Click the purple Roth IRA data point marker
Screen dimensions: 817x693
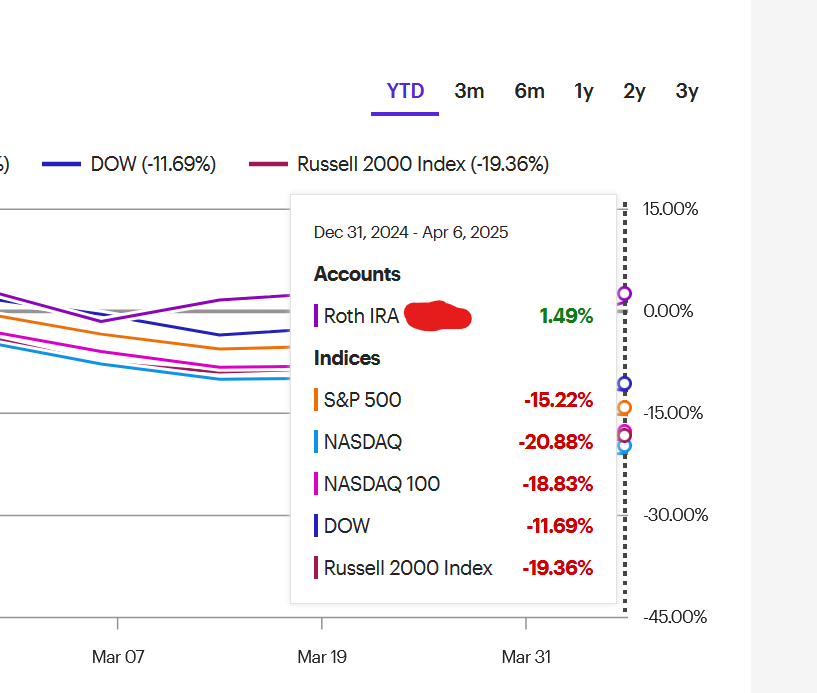pos(624,294)
